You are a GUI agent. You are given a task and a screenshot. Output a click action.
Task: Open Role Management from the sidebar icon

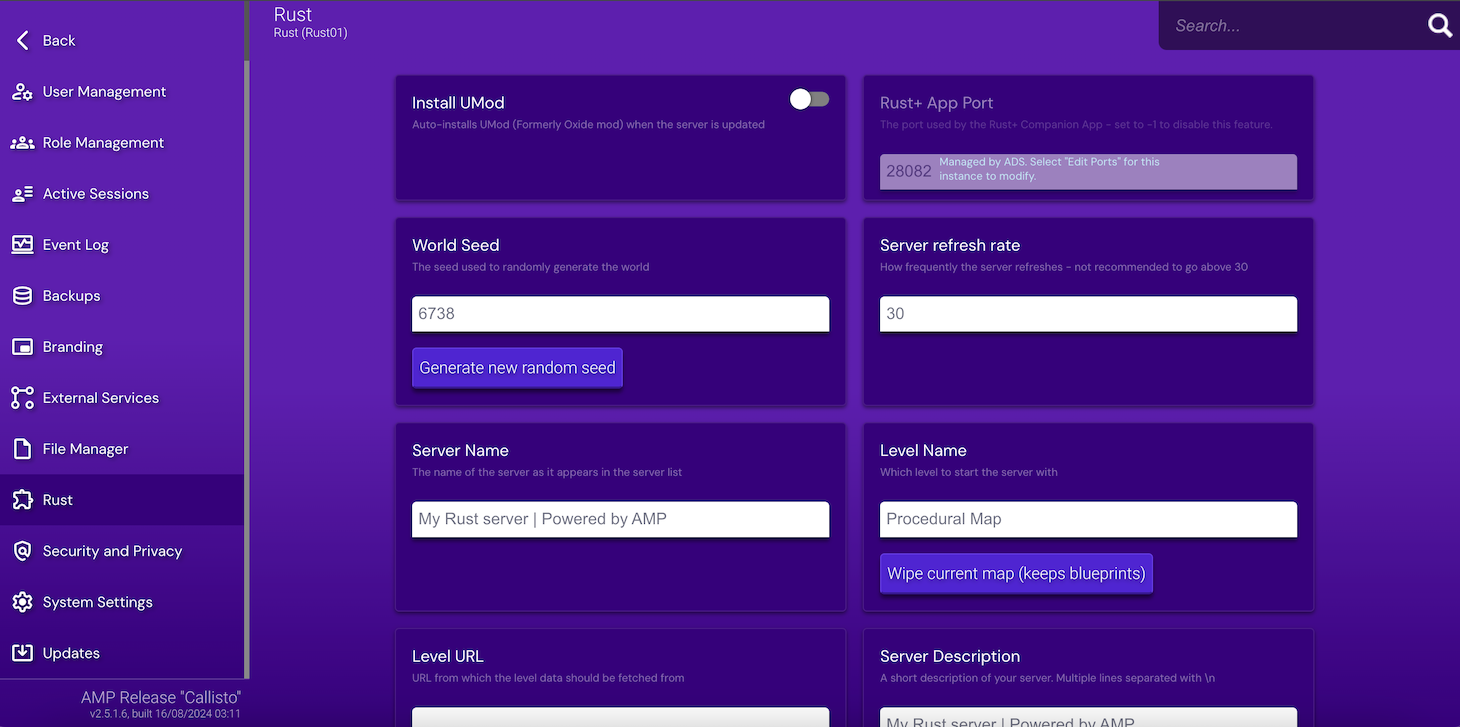[x=22, y=142]
